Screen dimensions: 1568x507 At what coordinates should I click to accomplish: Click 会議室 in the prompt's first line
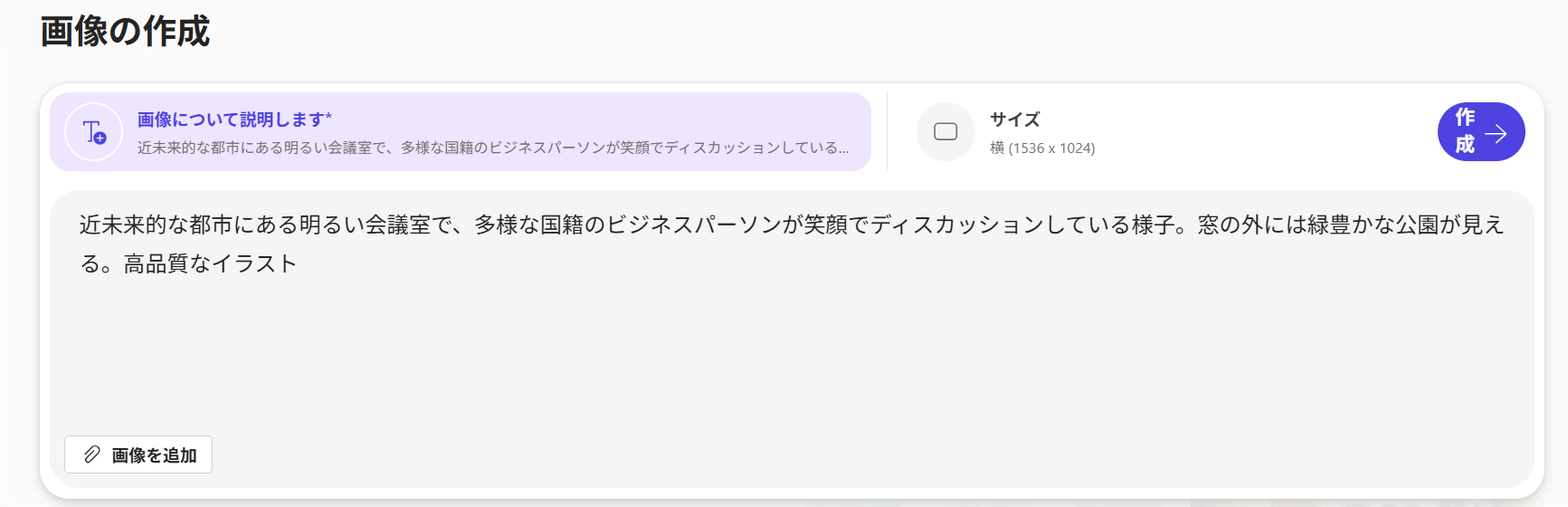coord(398,225)
